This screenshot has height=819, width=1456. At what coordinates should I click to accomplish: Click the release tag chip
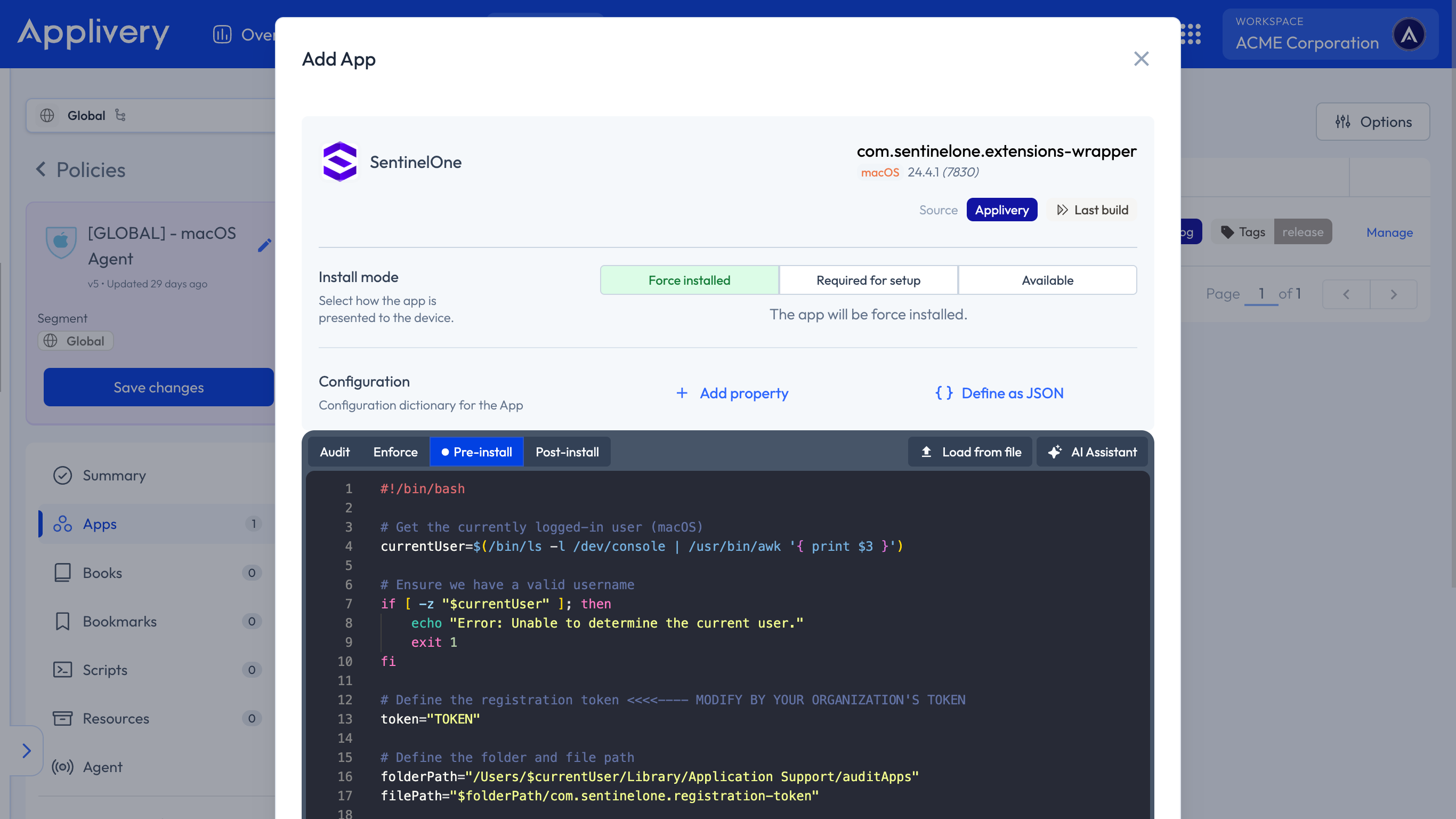click(x=1303, y=232)
